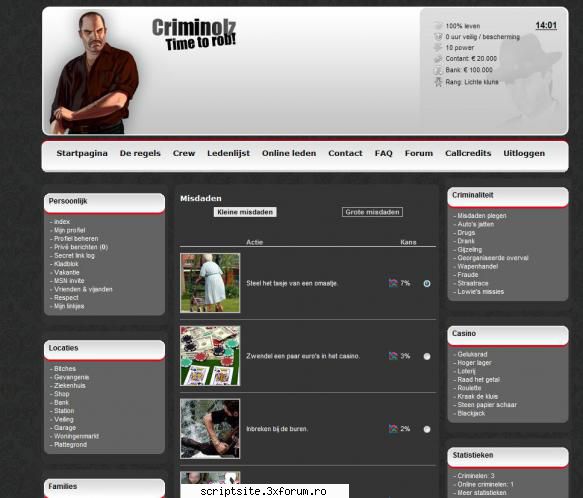Open Ledenlijst in the navigation bar
Image resolution: width=583 pixels, height=498 pixels.
pyautogui.click(x=228, y=153)
